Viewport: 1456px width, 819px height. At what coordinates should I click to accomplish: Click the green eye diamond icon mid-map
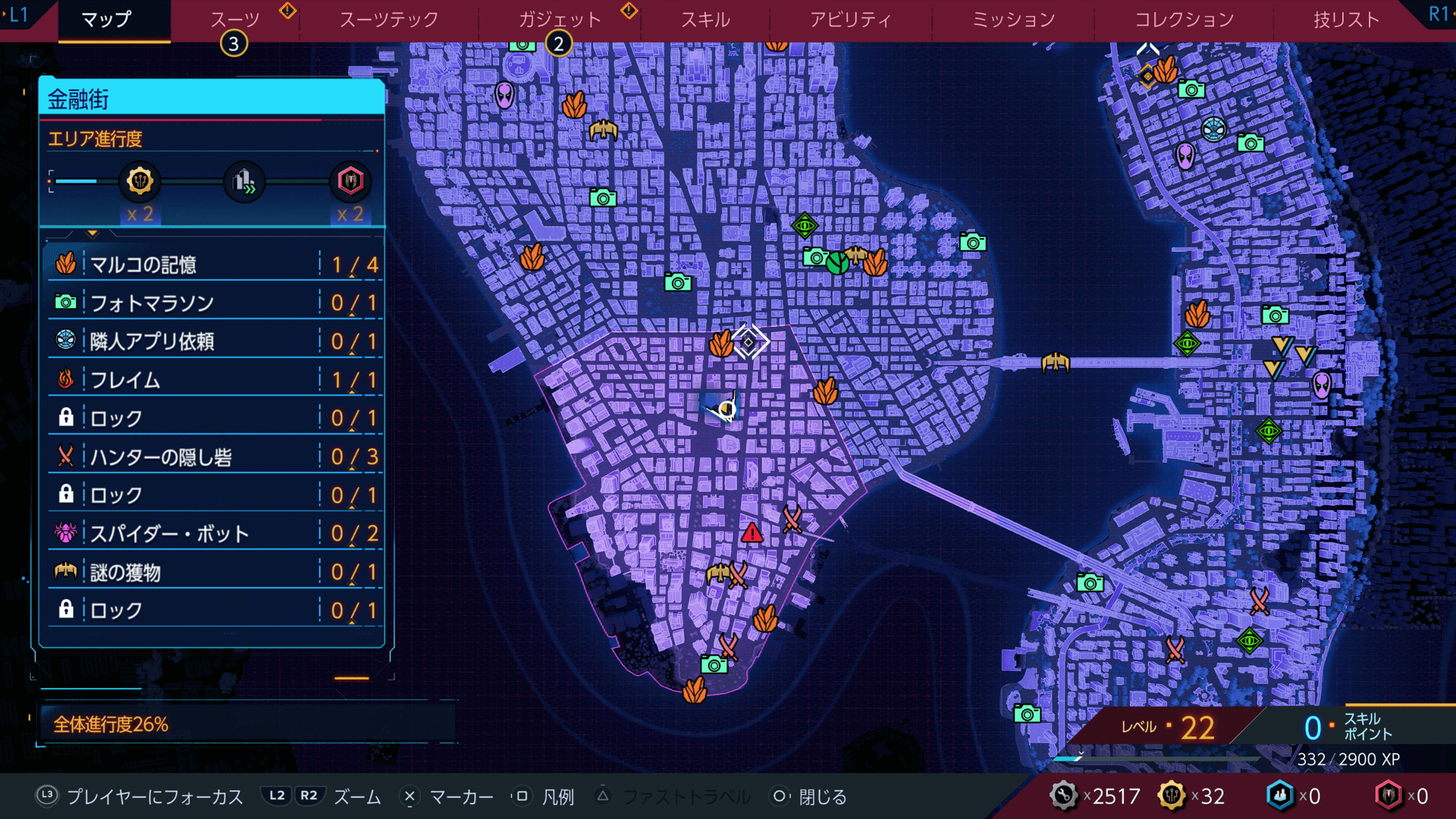pos(805,225)
